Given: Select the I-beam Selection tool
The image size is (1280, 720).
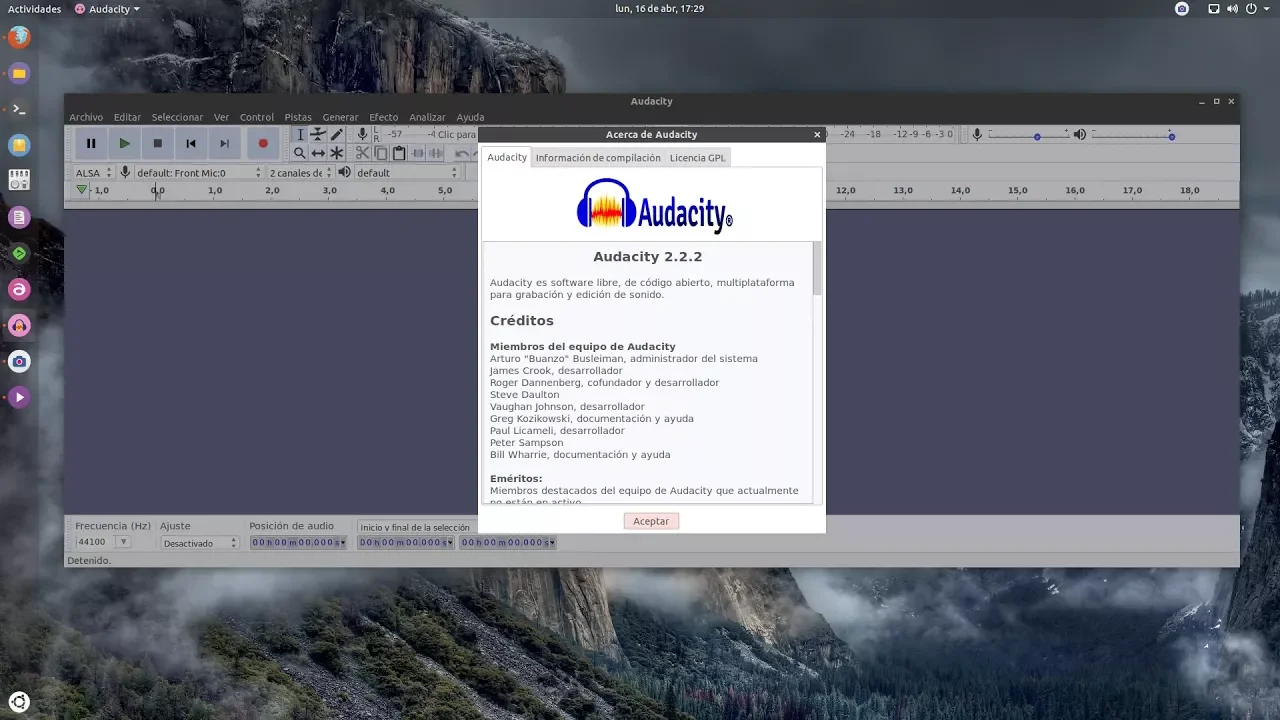Looking at the screenshot, I should [299, 134].
